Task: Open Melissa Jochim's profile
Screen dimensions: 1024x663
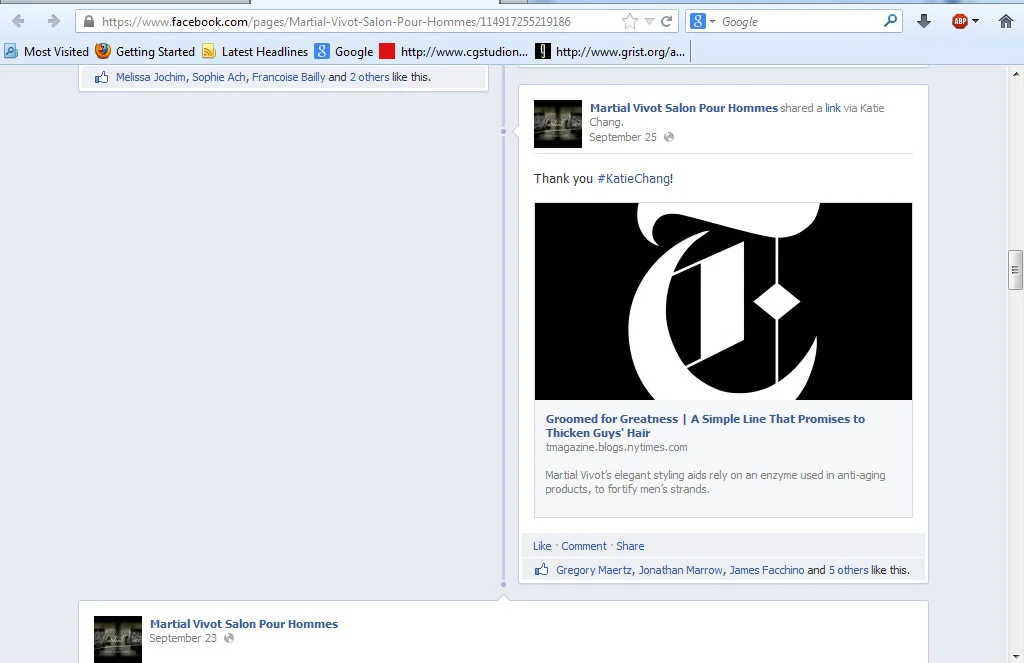Action: (x=151, y=77)
